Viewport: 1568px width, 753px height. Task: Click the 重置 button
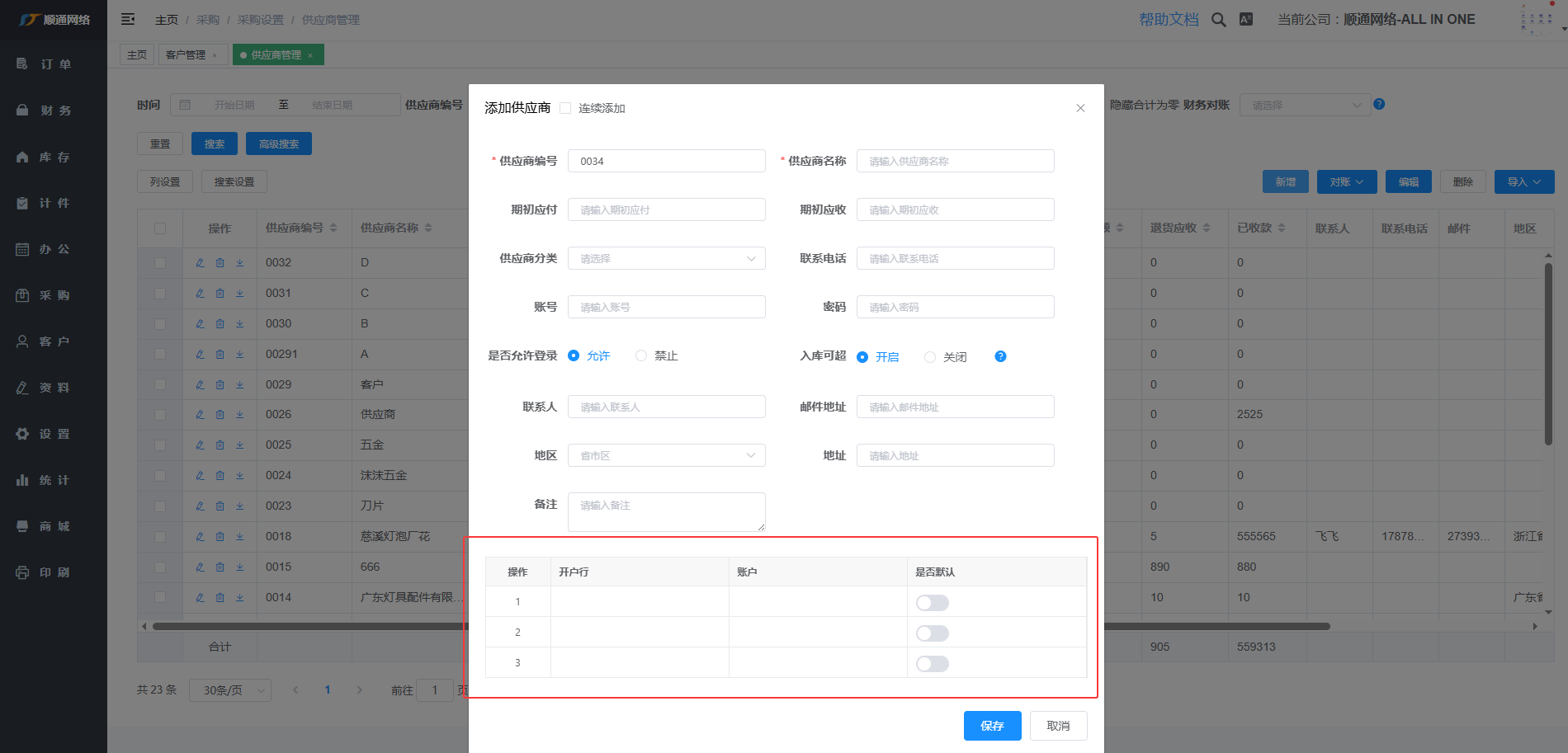click(160, 144)
